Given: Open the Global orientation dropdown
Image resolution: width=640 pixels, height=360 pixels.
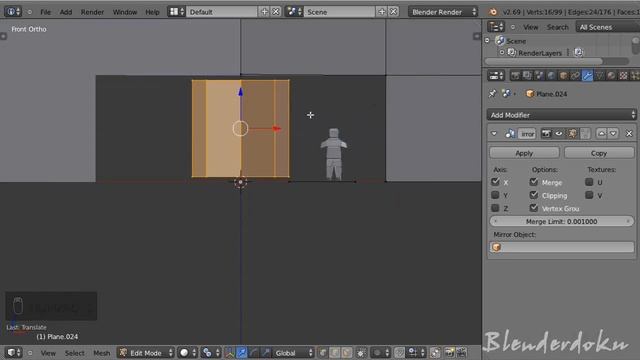Looking at the screenshot, I should coord(293,352).
